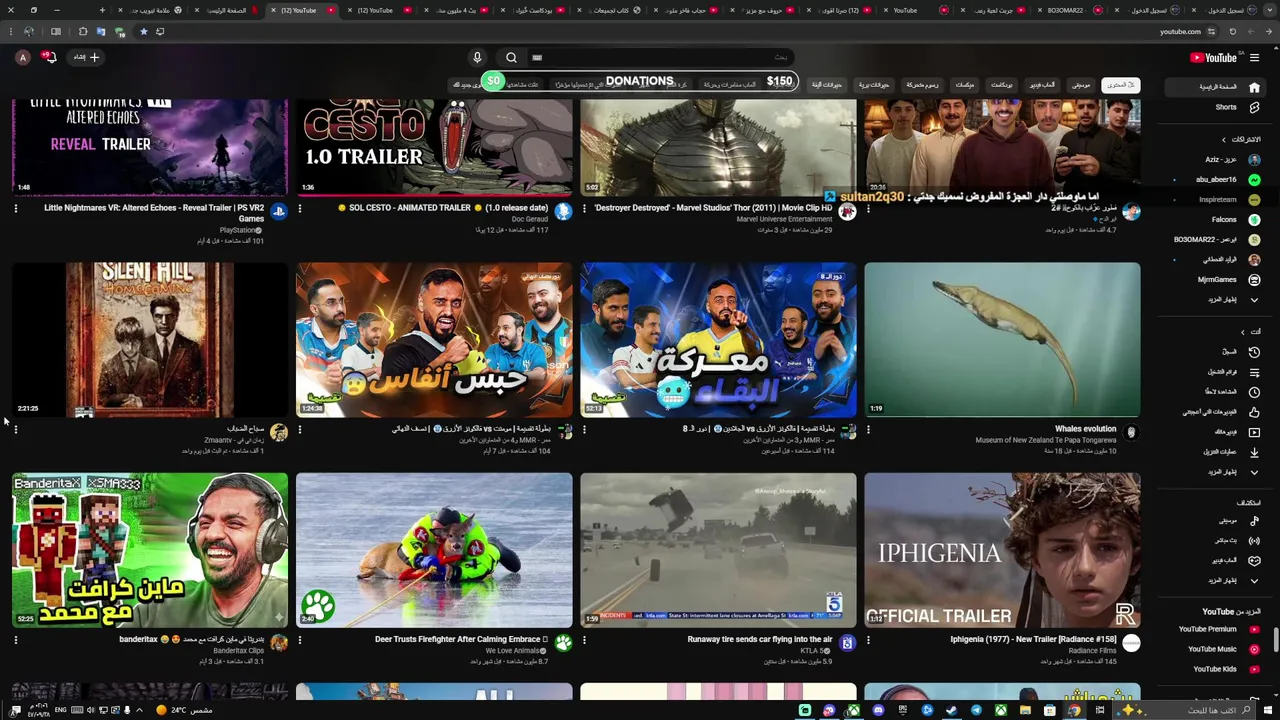Open Falcons subscription channel
Screen dimensions: 1280x720
click(x=1217, y=220)
